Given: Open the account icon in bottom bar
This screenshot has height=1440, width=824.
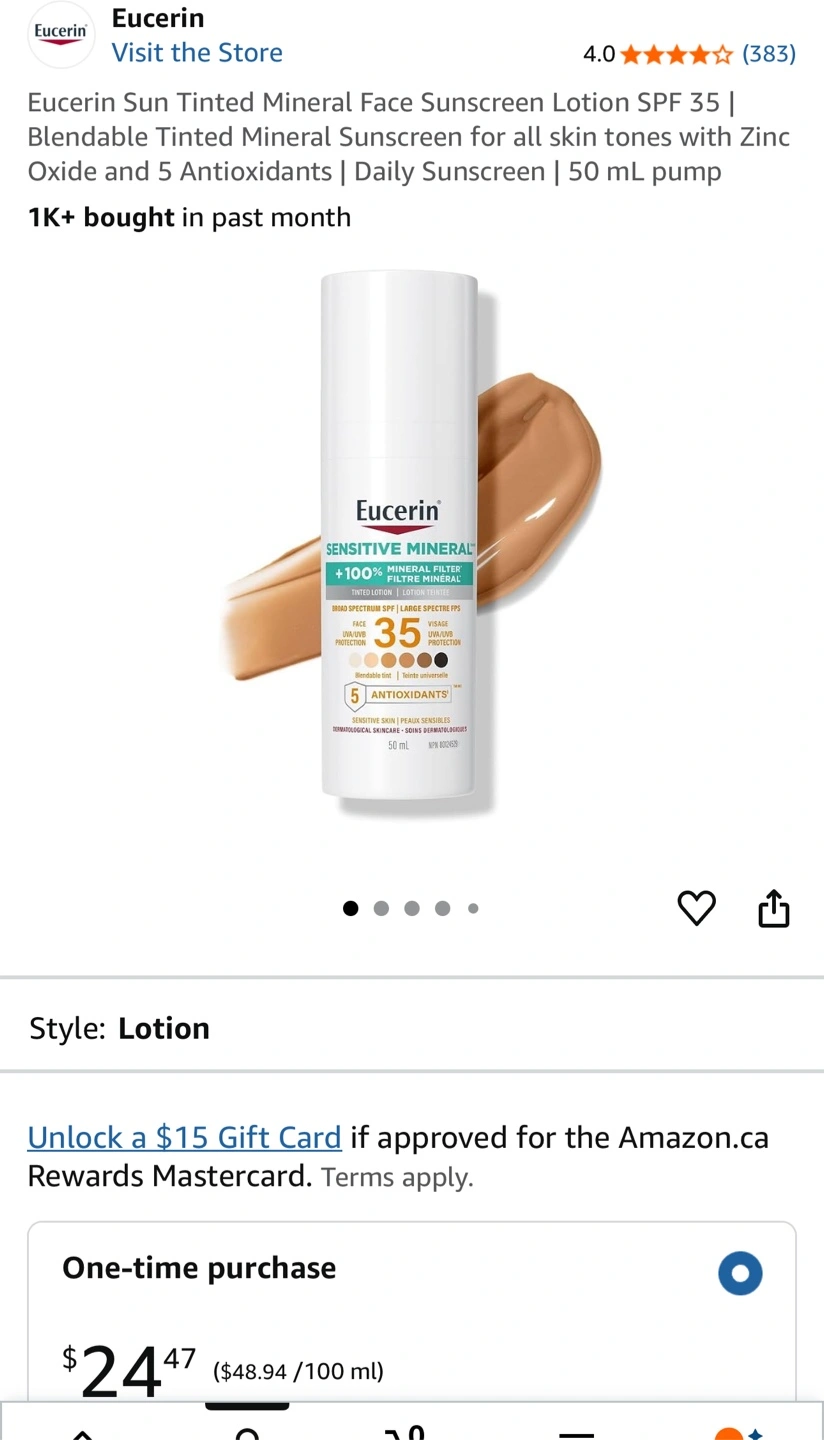Looking at the screenshot, I should 247,1432.
